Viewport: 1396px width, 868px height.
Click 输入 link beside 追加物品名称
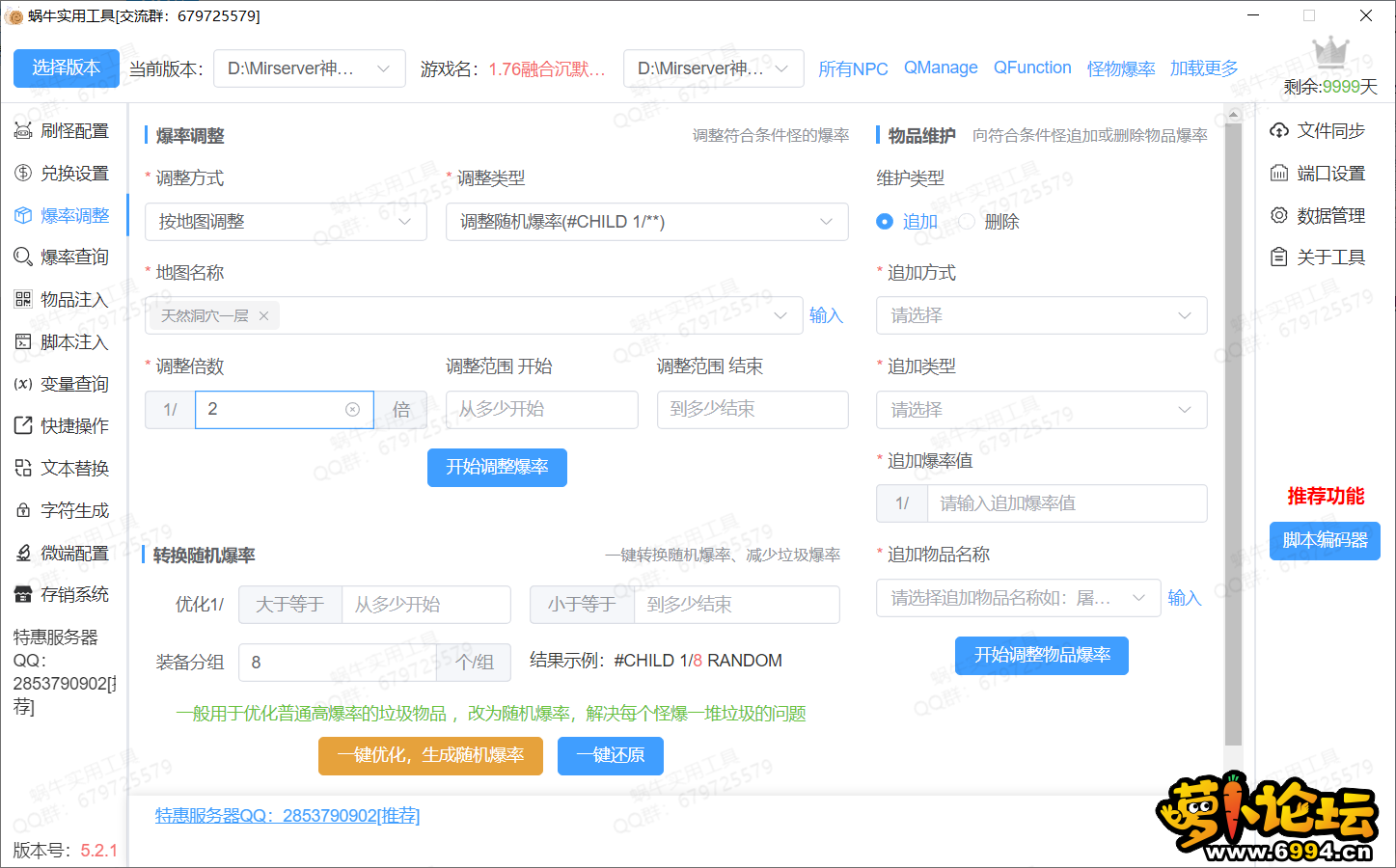(1184, 598)
